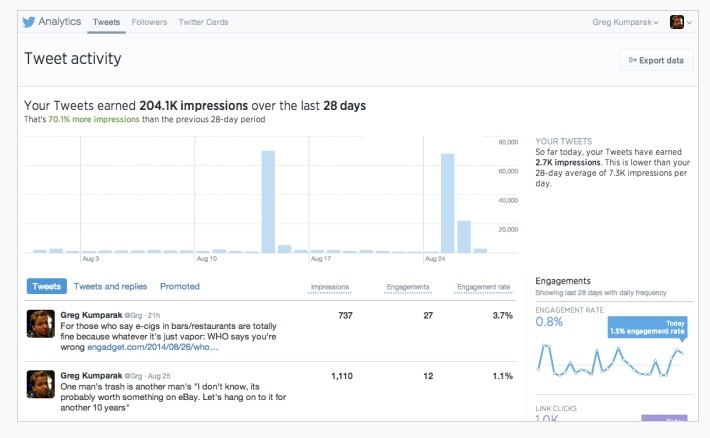
Task: Click the tall bar after Aug 24
Action: coord(447,203)
